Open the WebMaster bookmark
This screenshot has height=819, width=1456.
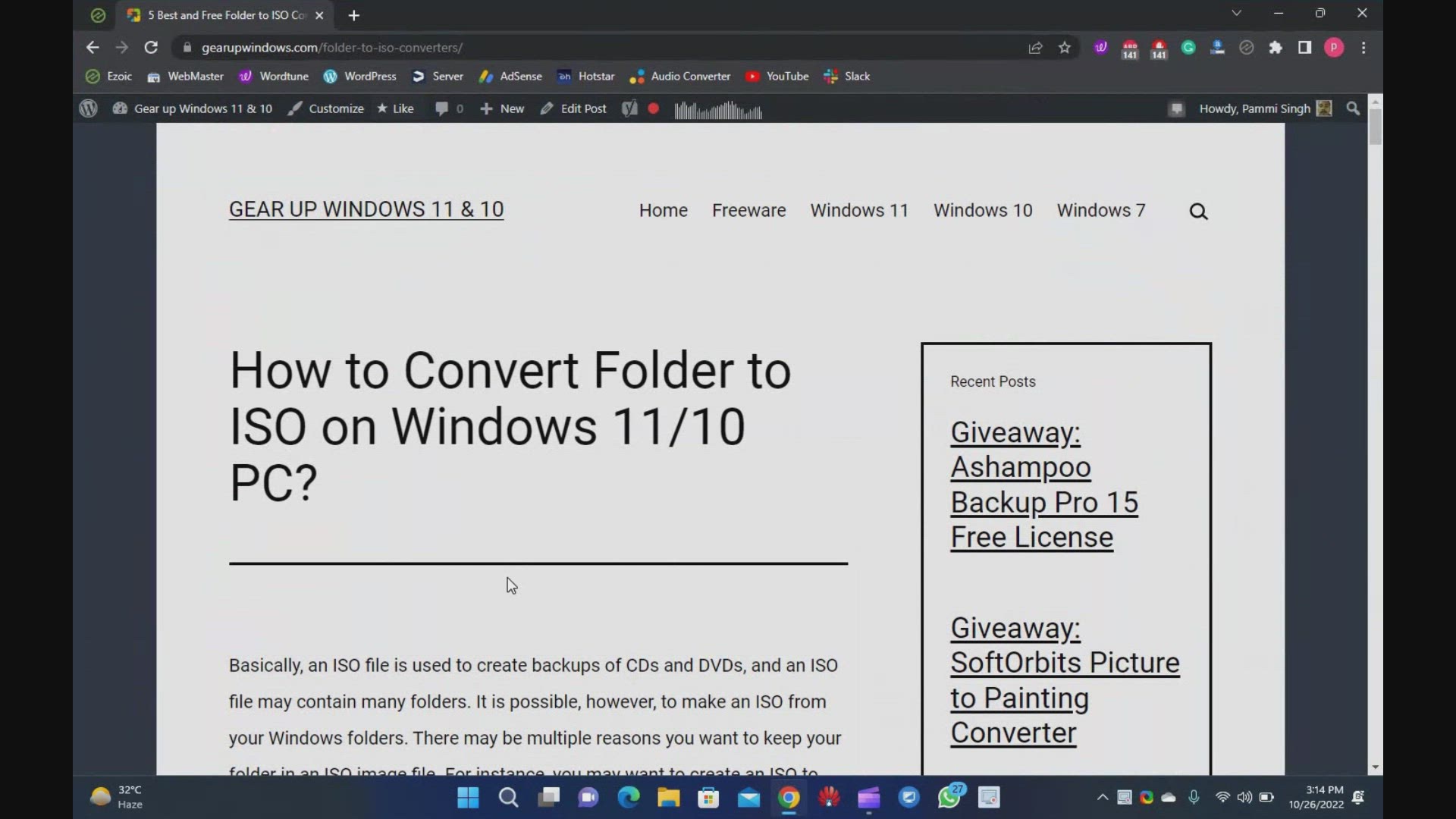[185, 77]
